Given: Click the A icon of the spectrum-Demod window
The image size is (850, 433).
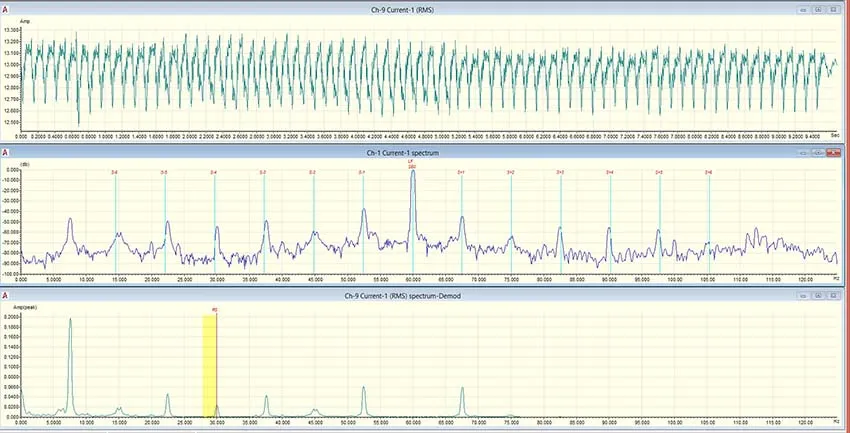Looking at the screenshot, I should coord(5,296).
